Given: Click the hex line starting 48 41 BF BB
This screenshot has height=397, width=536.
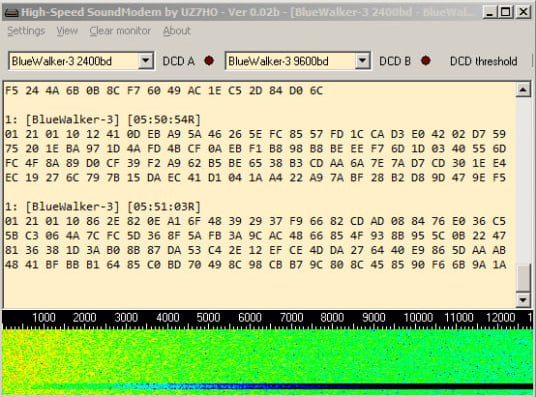Looking at the screenshot, I should tap(255, 265).
